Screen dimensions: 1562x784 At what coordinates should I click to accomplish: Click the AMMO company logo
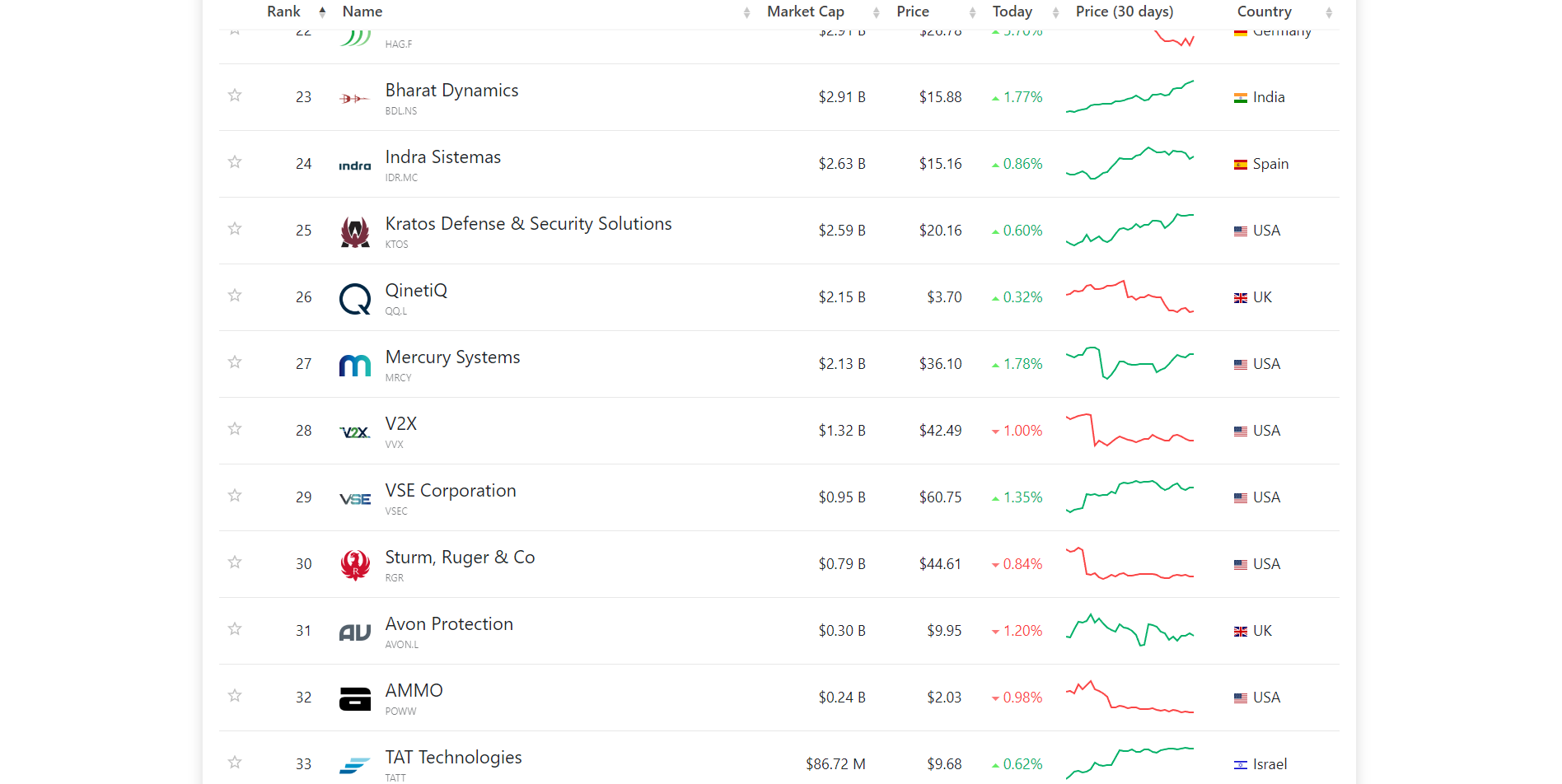point(355,698)
